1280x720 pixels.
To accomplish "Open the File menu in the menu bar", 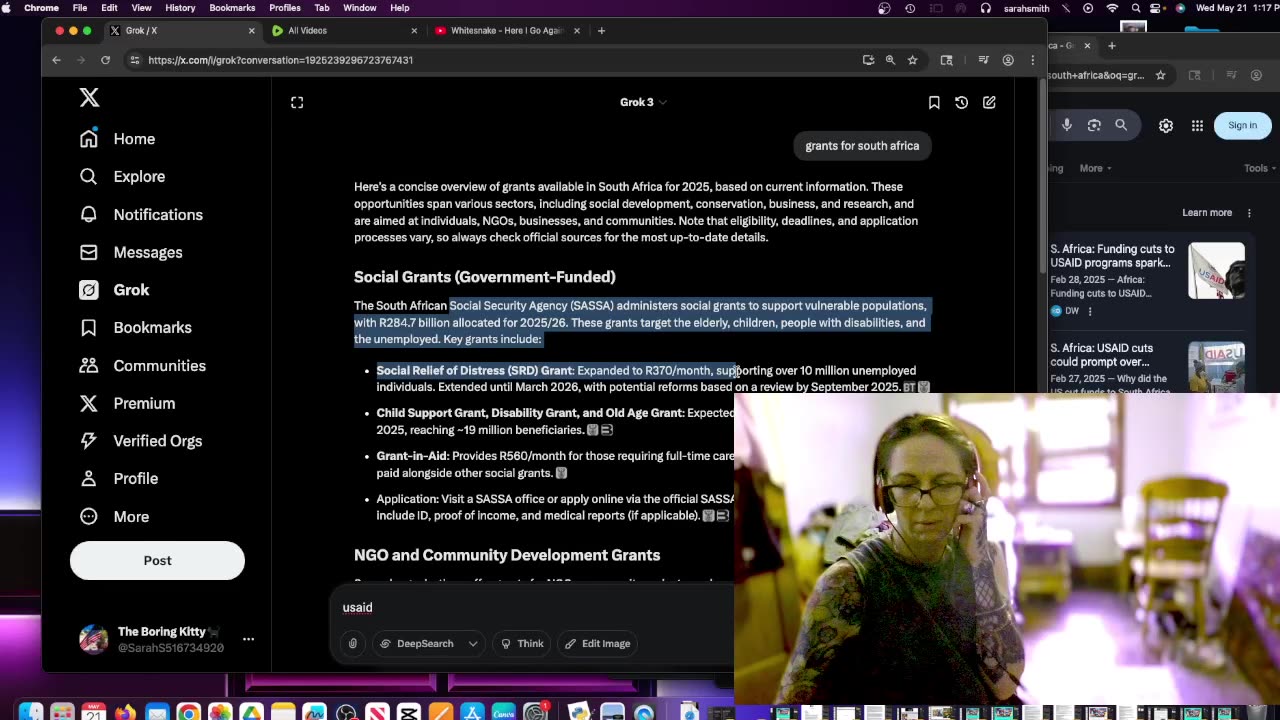I will point(79,8).
